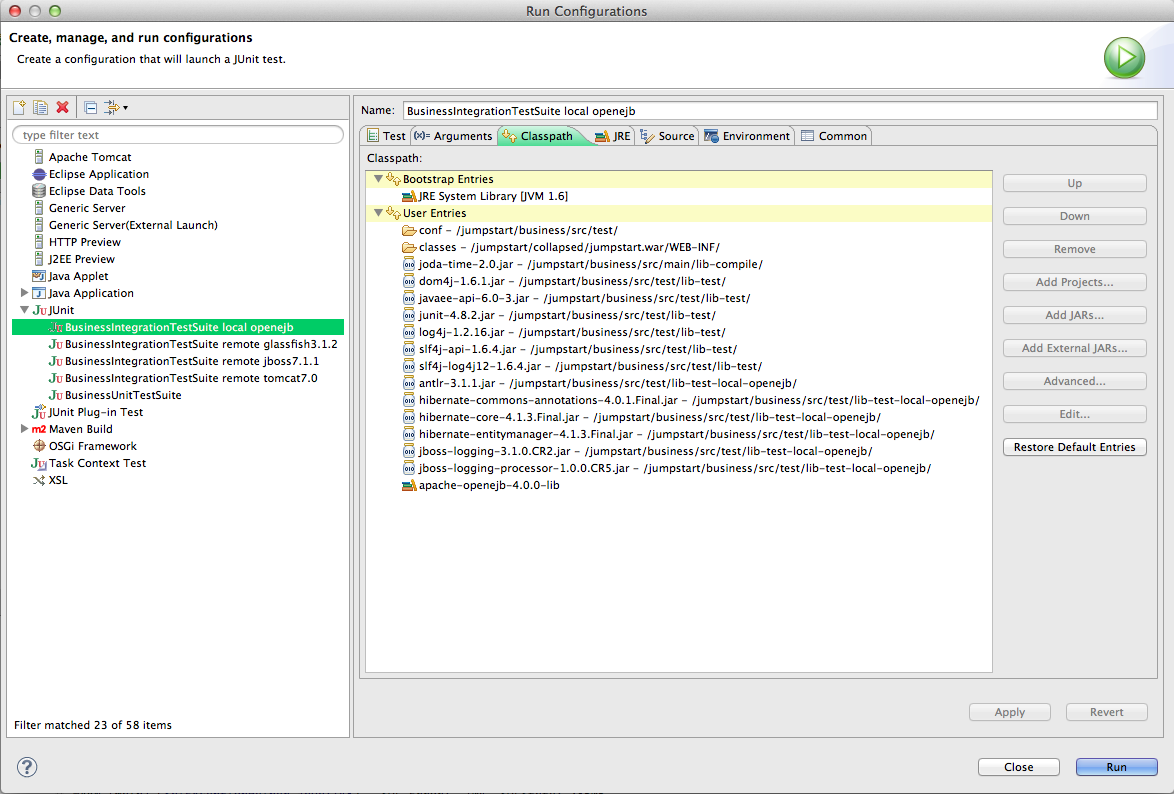Select the J2EE Preview entry

(x=73, y=259)
